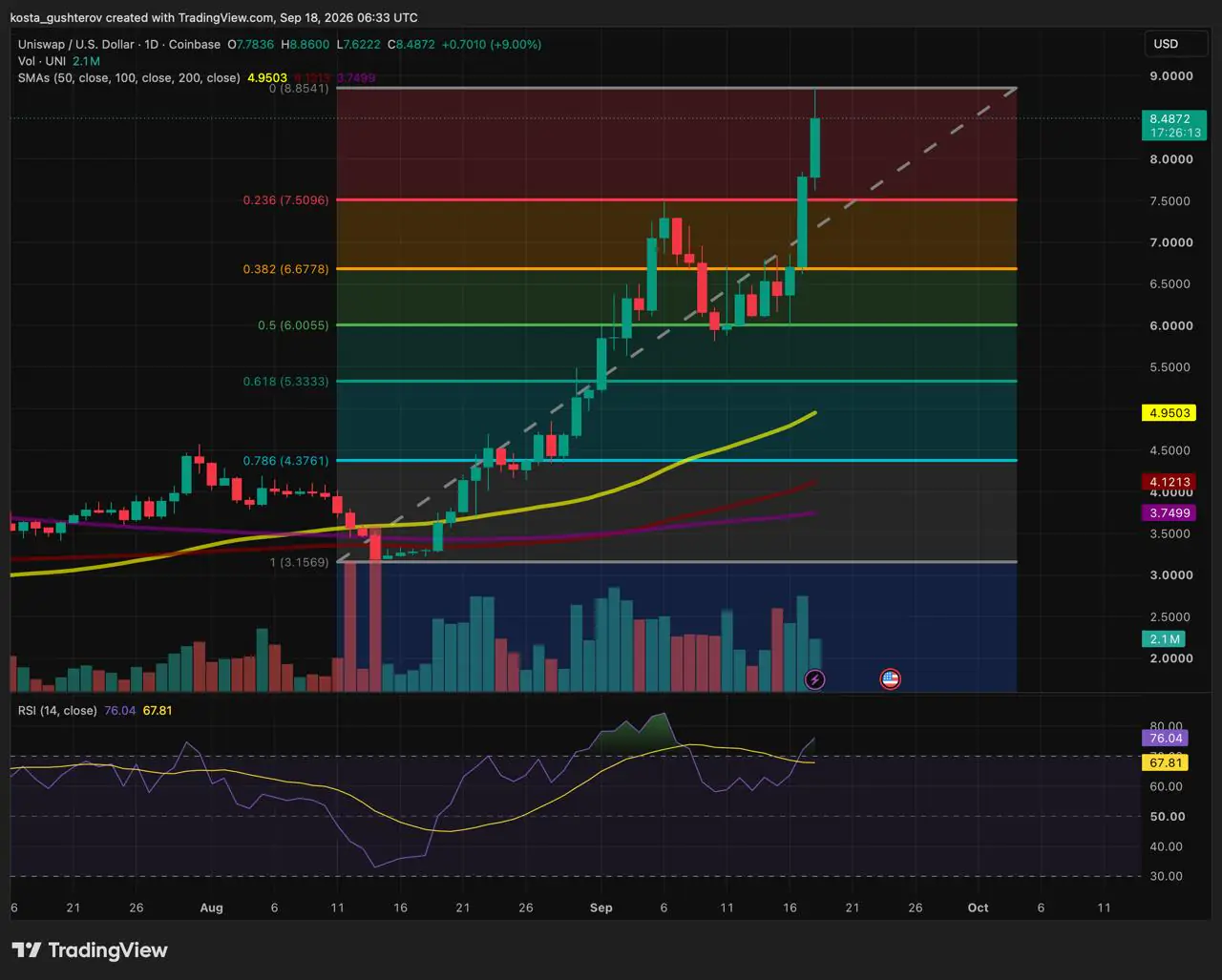Select the 0.382 (6.6778) Fibonacci level label
1222x980 pixels.
pyautogui.click(x=285, y=269)
